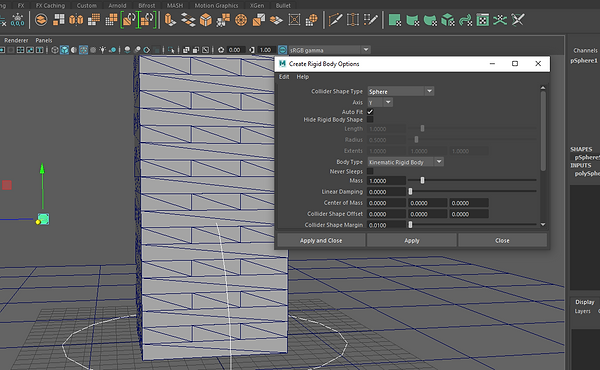The height and width of the screenshot is (370, 600).
Task: Select the Display tab in layer editor
Action: (x=585, y=302)
